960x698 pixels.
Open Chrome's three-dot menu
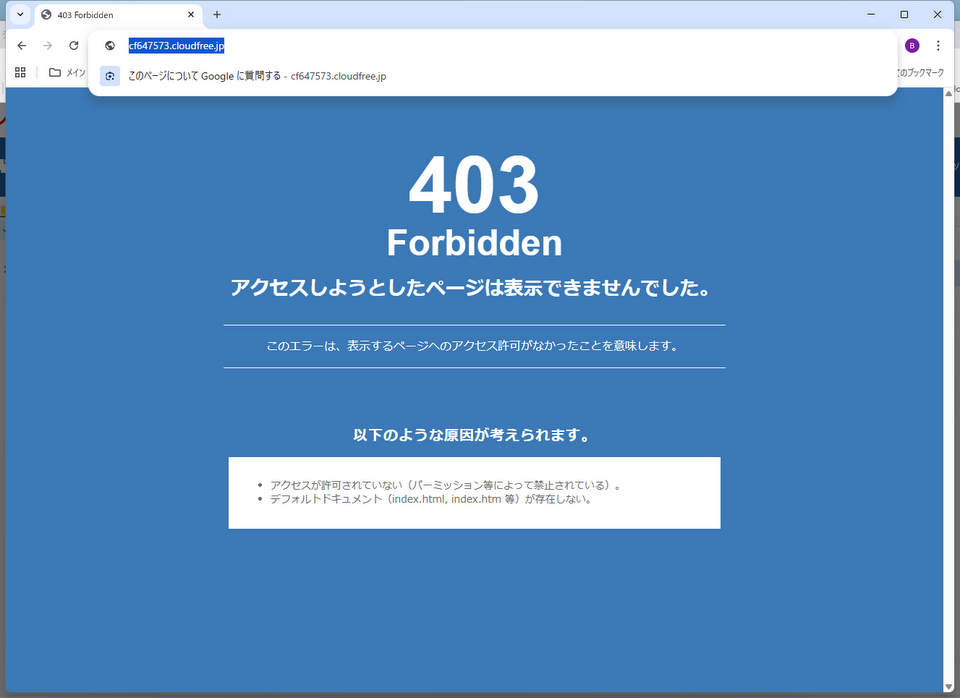(938, 46)
